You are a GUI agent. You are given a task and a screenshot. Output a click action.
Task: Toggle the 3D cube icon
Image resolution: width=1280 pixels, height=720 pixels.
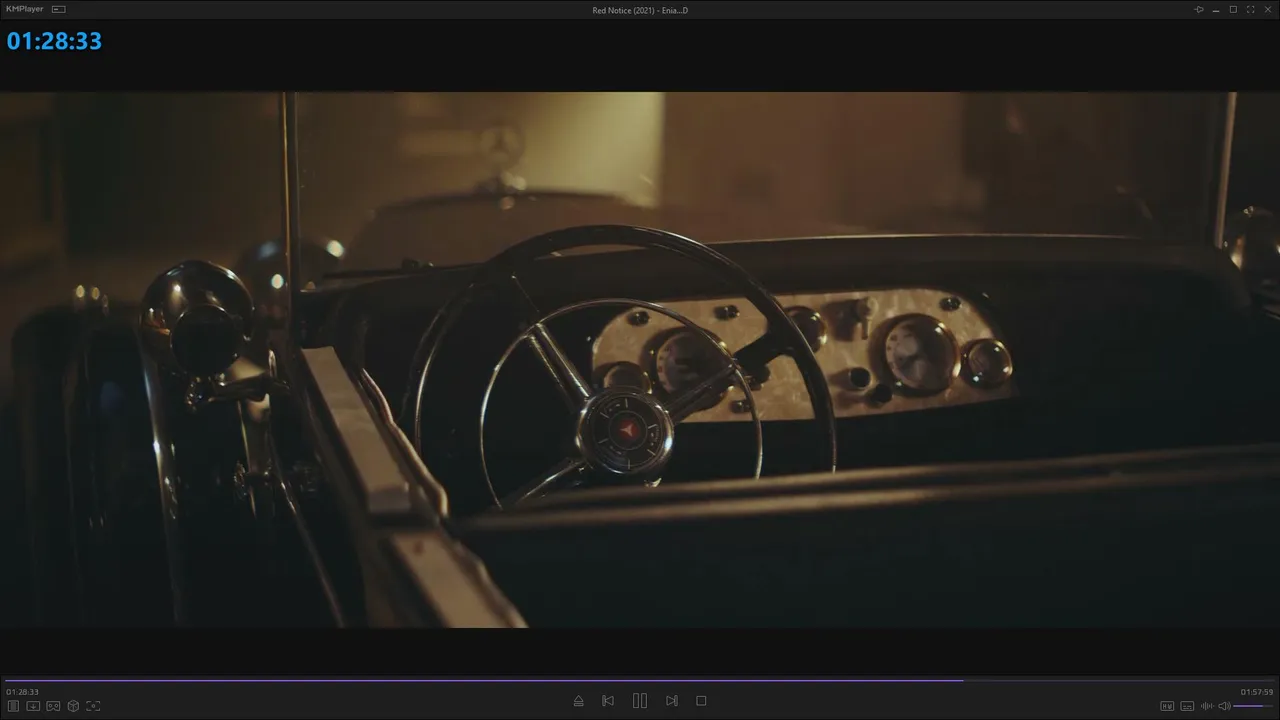(73, 706)
